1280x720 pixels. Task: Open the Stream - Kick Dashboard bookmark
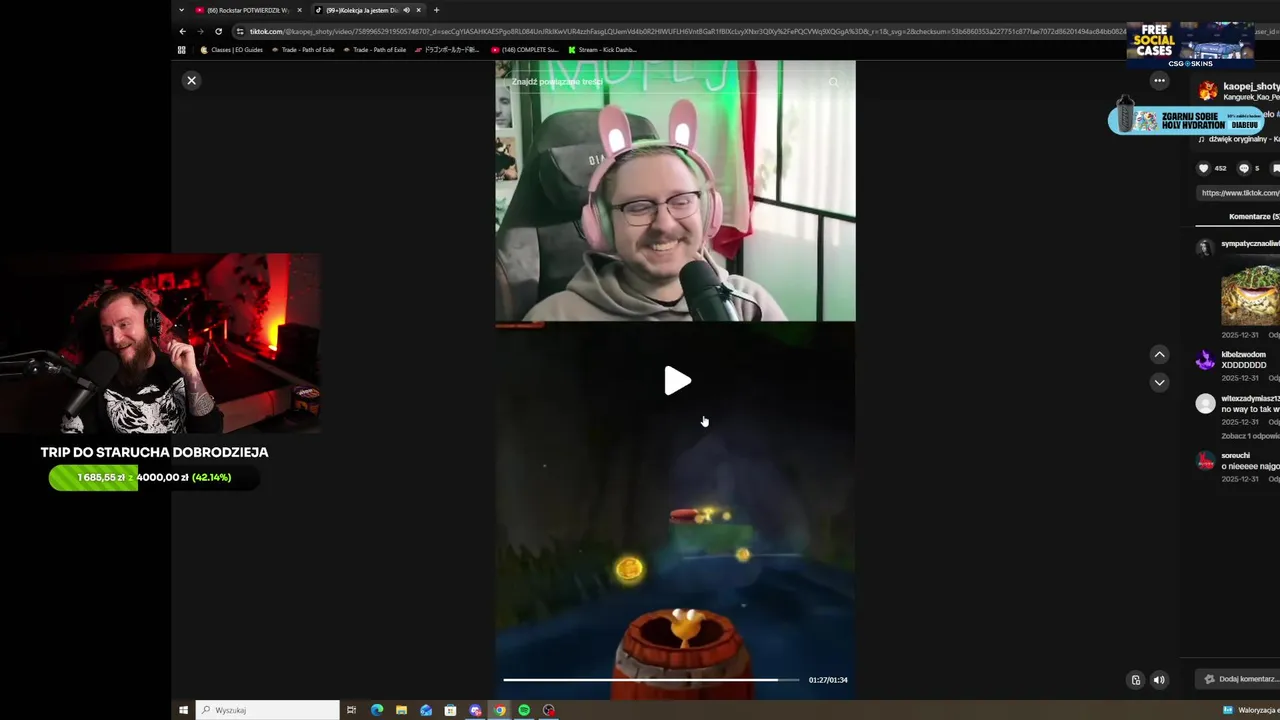(x=603, y=49)
